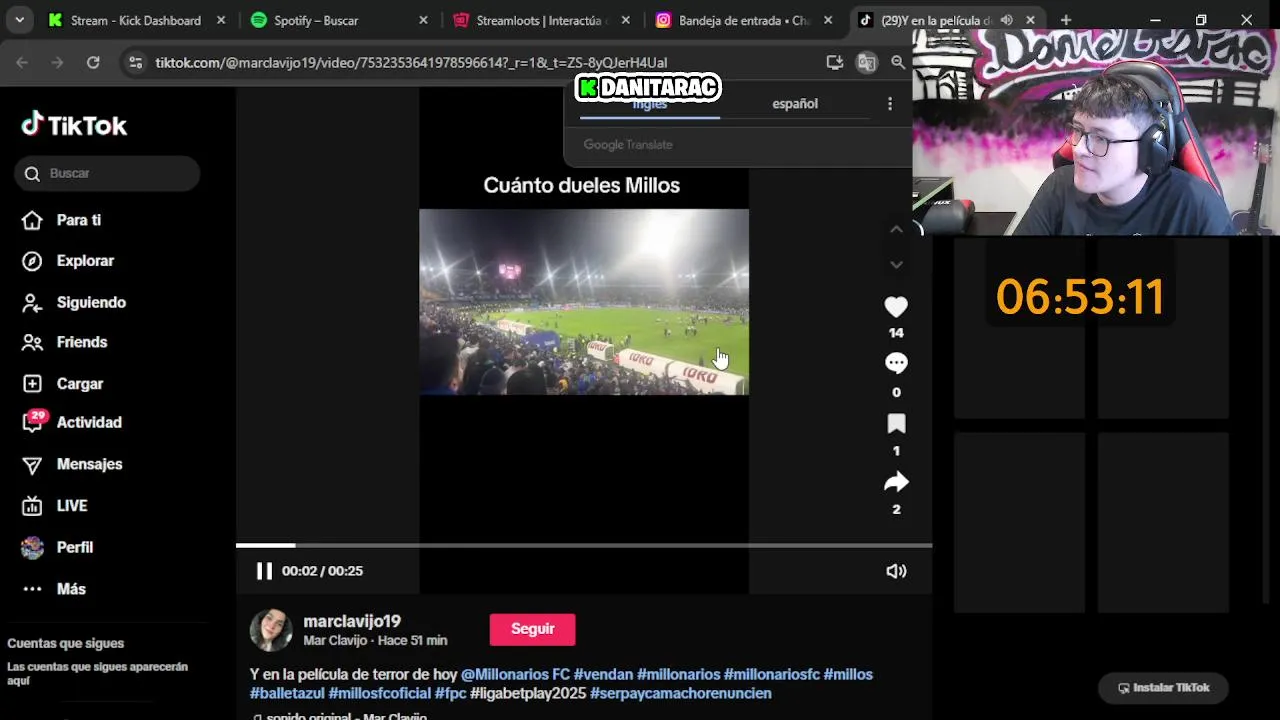The height and width of the screenshot is (720, 1280).
Task: Open the #millonariosfc hashtag
Action: (x=771, y=675)
